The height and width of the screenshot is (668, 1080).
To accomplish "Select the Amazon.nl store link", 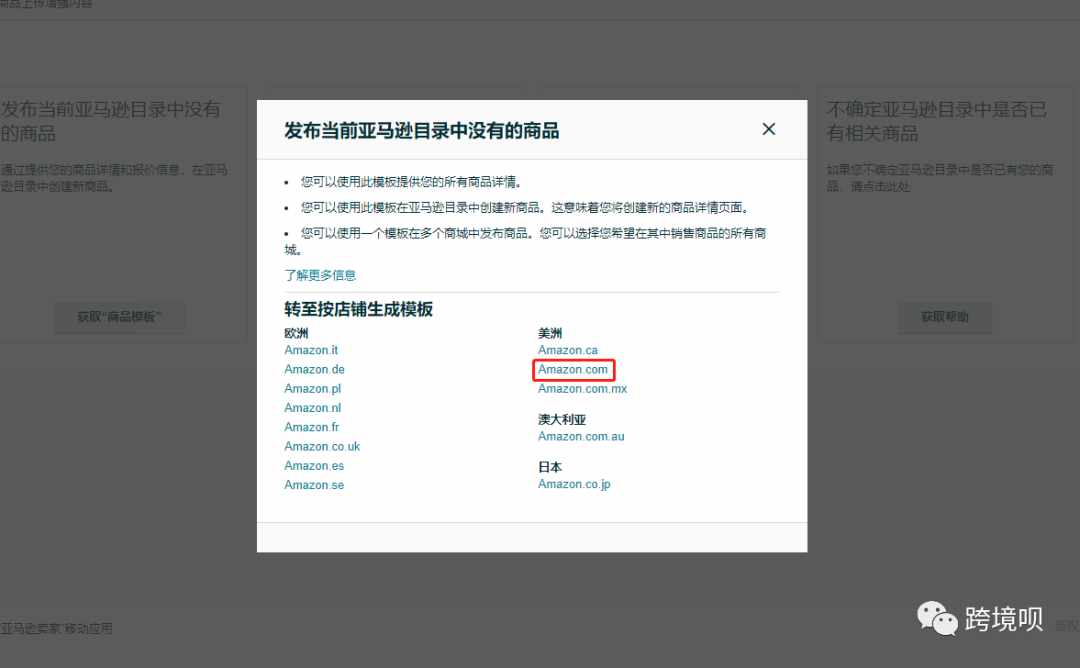I will [x=312, y=408].
